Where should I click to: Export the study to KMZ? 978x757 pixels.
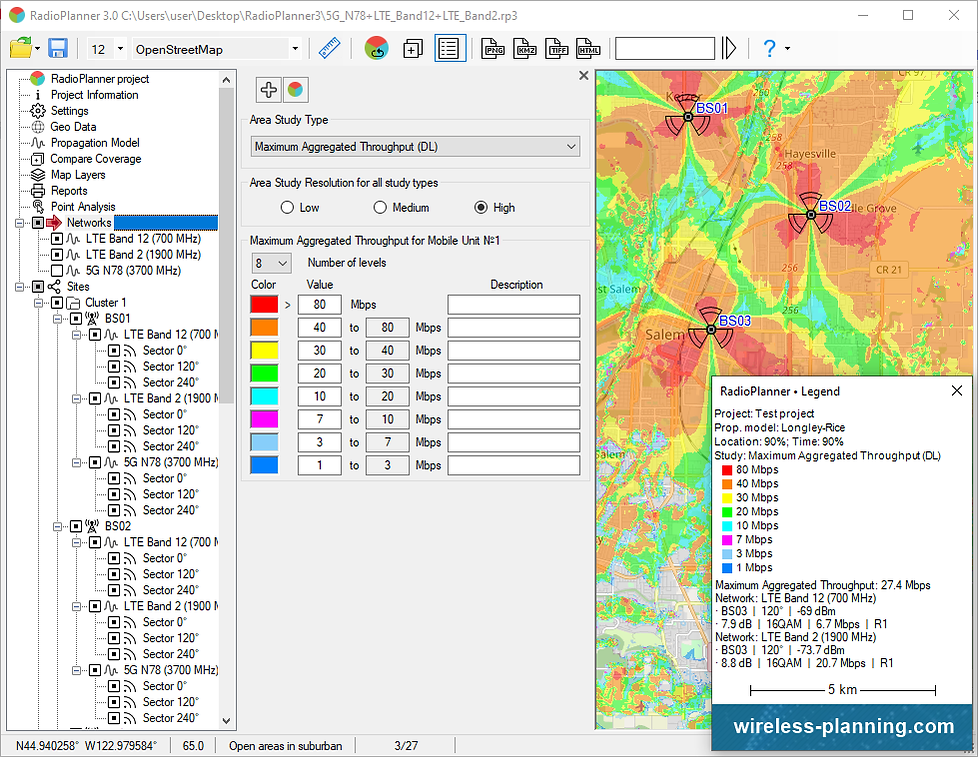pyautogui.click(x=524, y=48)
